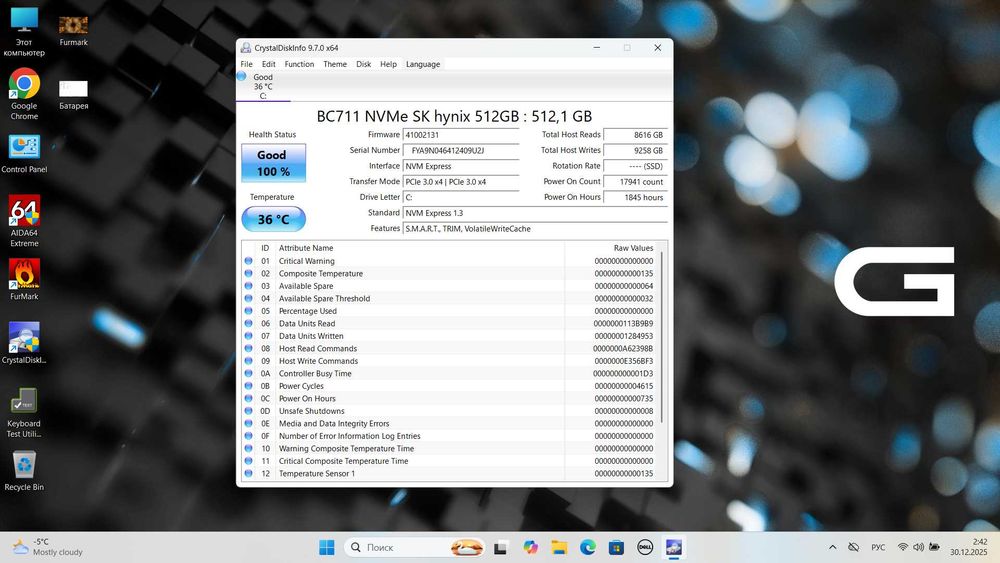The image size is (1000, 563).
Task: Select the Available Spare Threshold row
Action: pyautogui.click(x=450, y=298)
